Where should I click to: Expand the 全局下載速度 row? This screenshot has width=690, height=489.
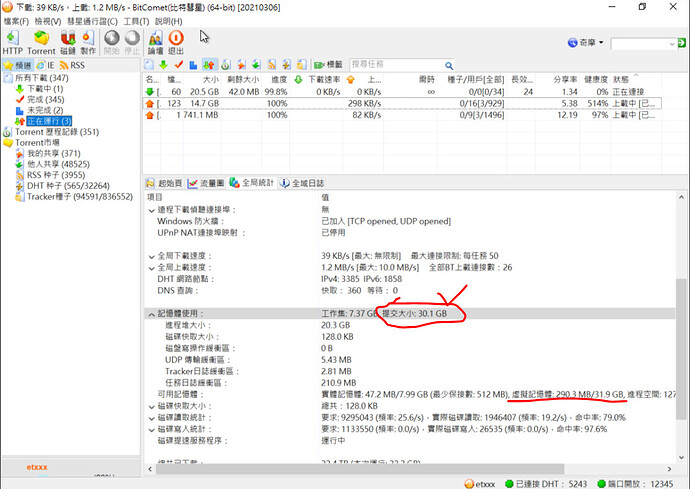(151, 256)
